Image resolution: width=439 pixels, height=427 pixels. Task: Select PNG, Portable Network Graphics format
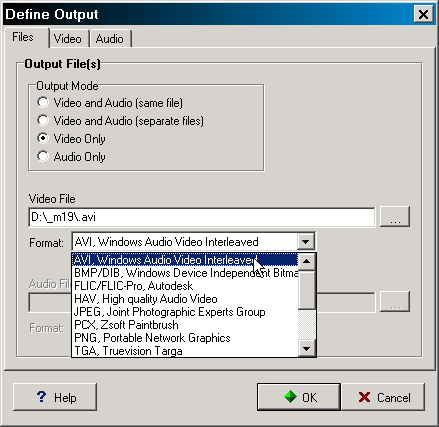click(x=185, y=338)
